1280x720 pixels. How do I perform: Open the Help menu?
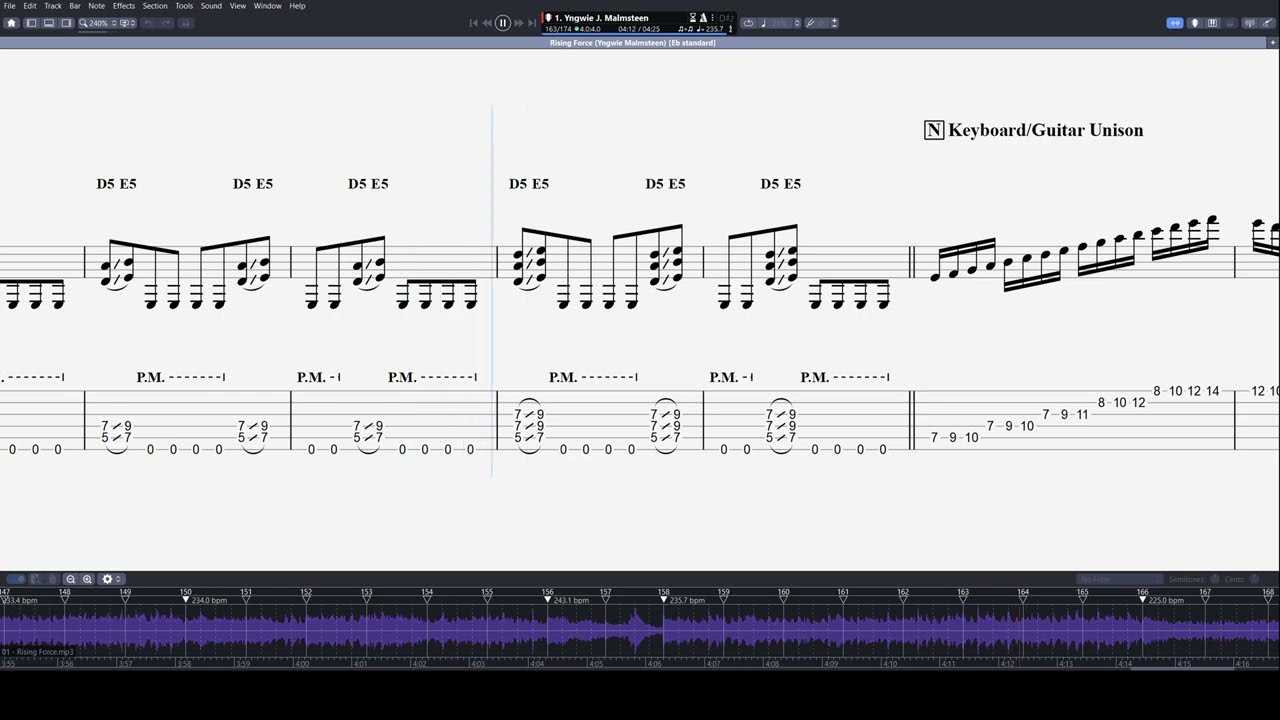point(297,6)
